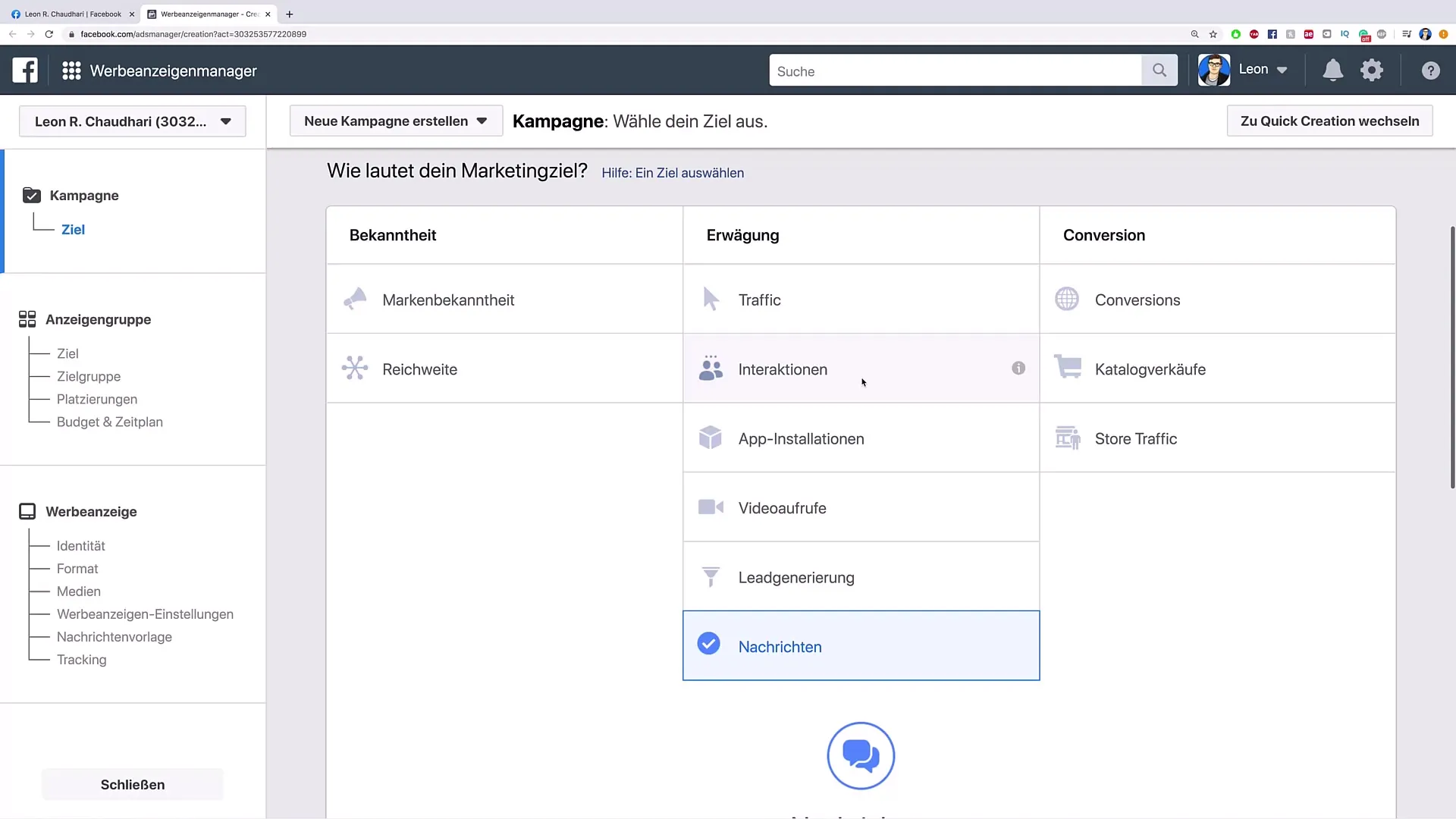Select the Videoaufrufe objective icon

(711, 507)
